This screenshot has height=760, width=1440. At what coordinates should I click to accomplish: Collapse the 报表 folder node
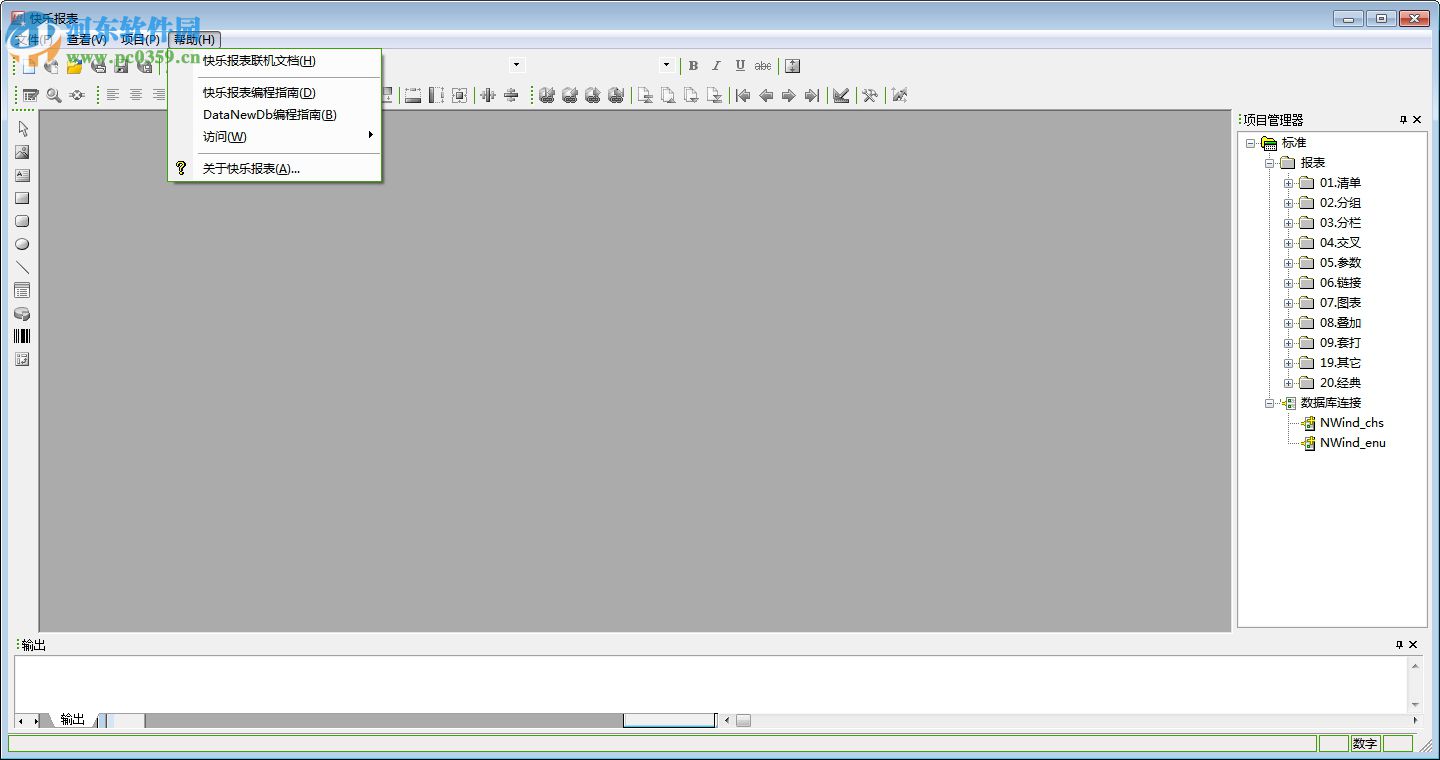(1270, 163)
